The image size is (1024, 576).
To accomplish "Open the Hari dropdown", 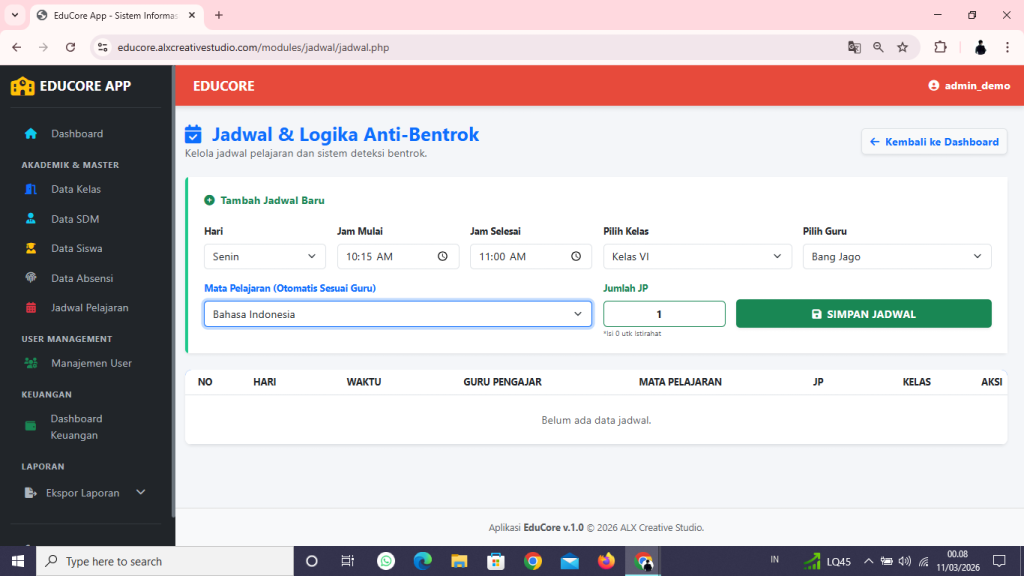I will point(264,256).
